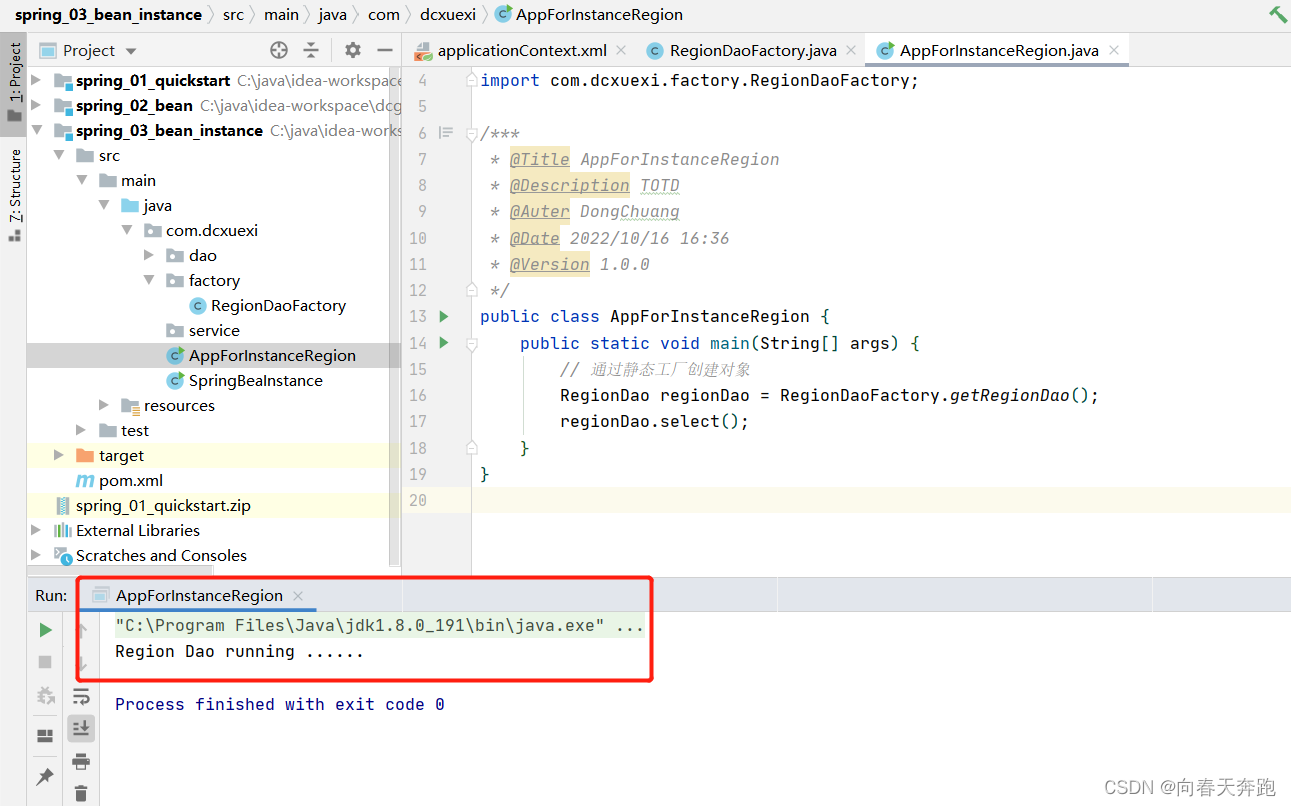Screen dimensions: 1291x806
Task: Click the fold-out list icon beside line 6
Action: (446, 133)
